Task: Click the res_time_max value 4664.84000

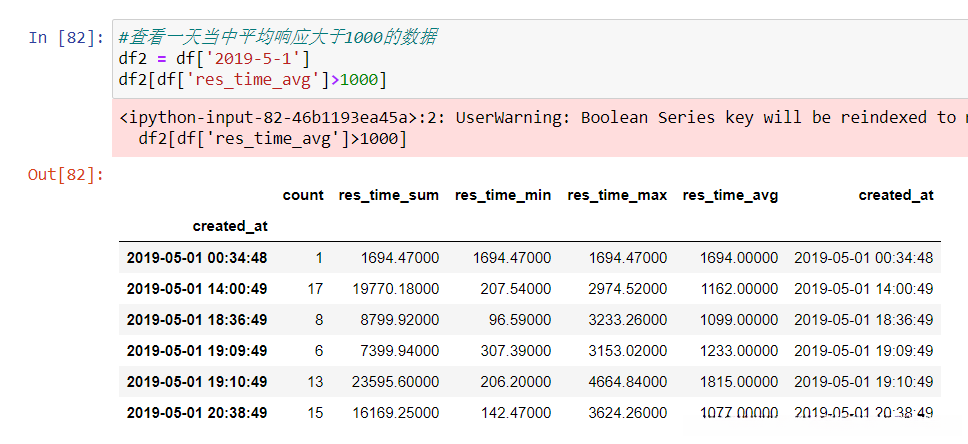Action: tap(627, 382)
